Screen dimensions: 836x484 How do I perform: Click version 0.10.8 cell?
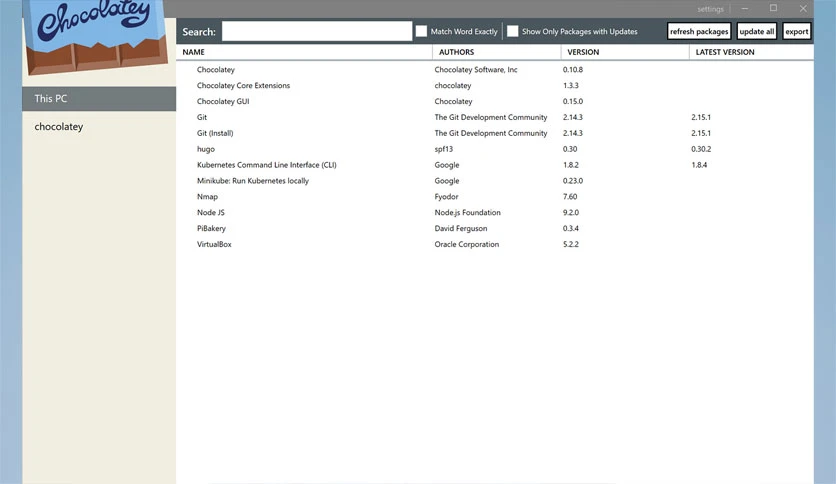[573, 70]
